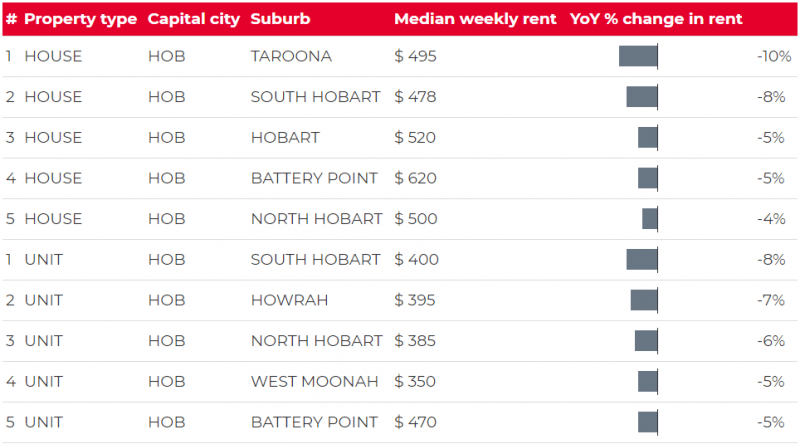Select the $ 400 unit rent value
The image size is (800, 444).
pyautogui.click(x=416, y=260)
